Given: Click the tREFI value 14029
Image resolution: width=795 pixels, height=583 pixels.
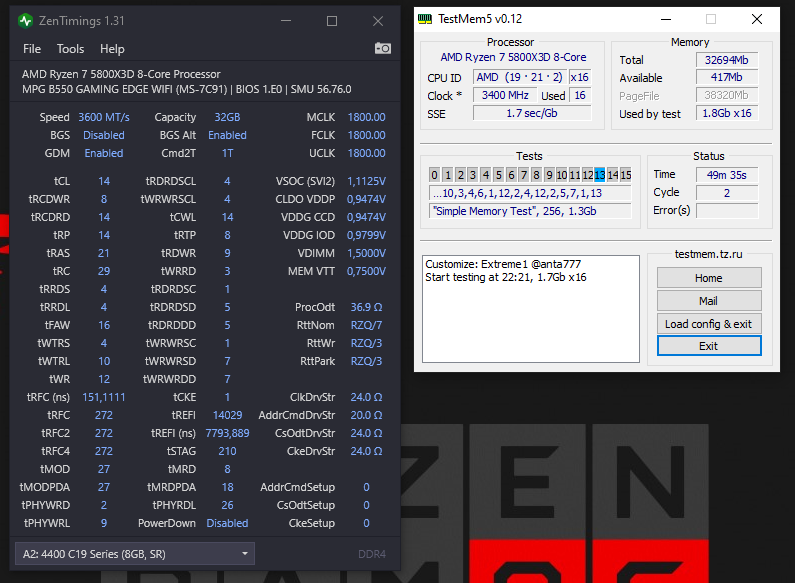Looking at the screenshot, I should tap(227, 415).
